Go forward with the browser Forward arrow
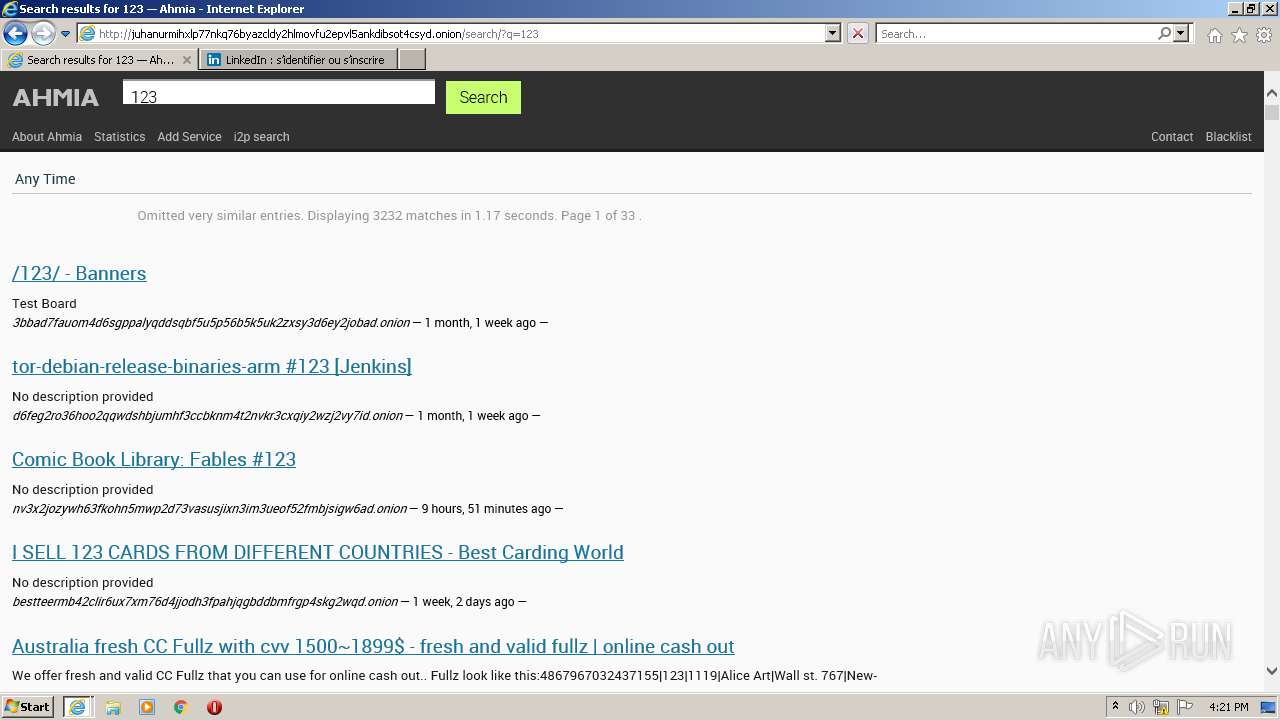 coord(42,33)
